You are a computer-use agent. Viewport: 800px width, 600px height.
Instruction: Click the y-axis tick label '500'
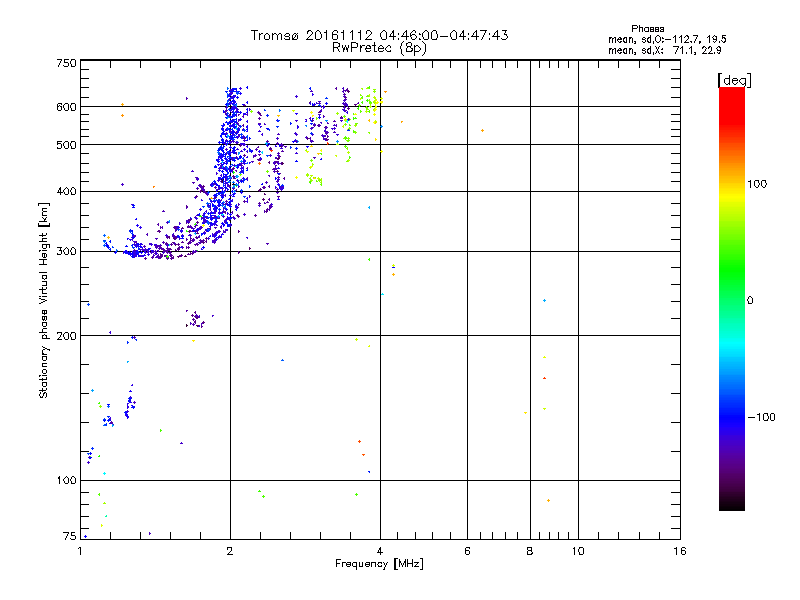[66, 145]
